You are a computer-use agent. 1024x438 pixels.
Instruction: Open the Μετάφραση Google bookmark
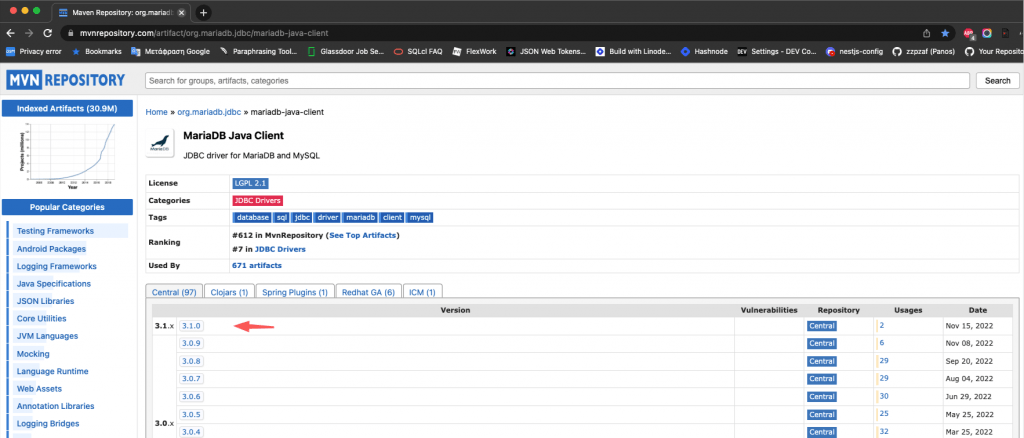pyautogui.click(x=170, y=51)
